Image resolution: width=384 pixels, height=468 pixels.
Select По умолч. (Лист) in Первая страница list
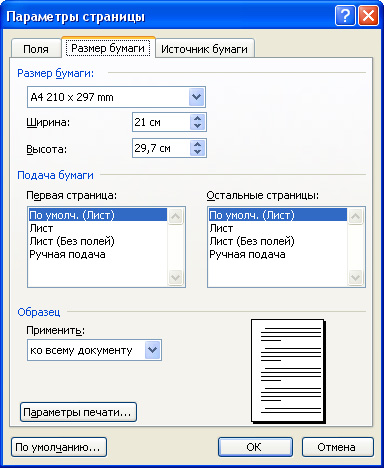point(98,215)
